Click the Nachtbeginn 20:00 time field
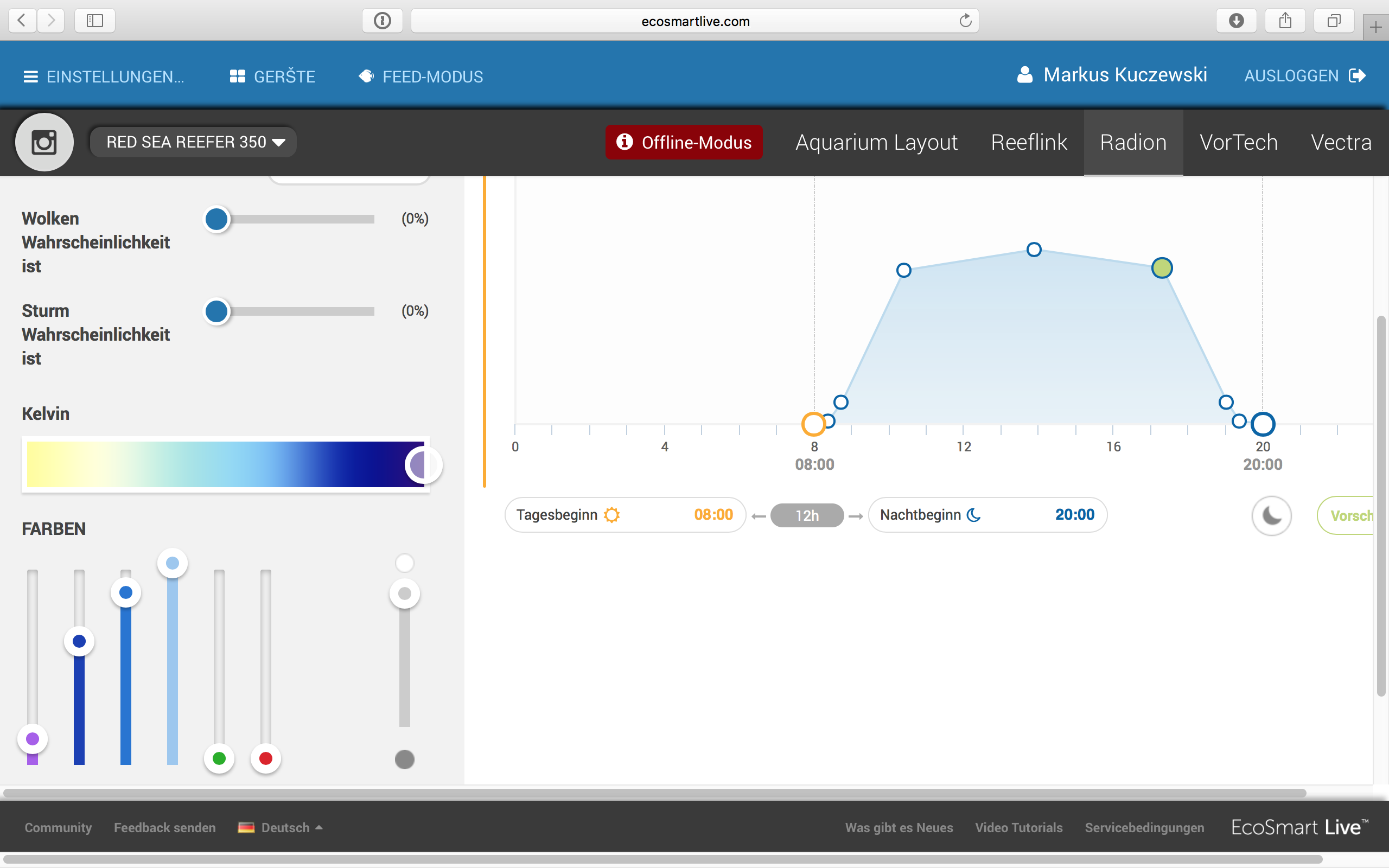 tap(1074, 515)
